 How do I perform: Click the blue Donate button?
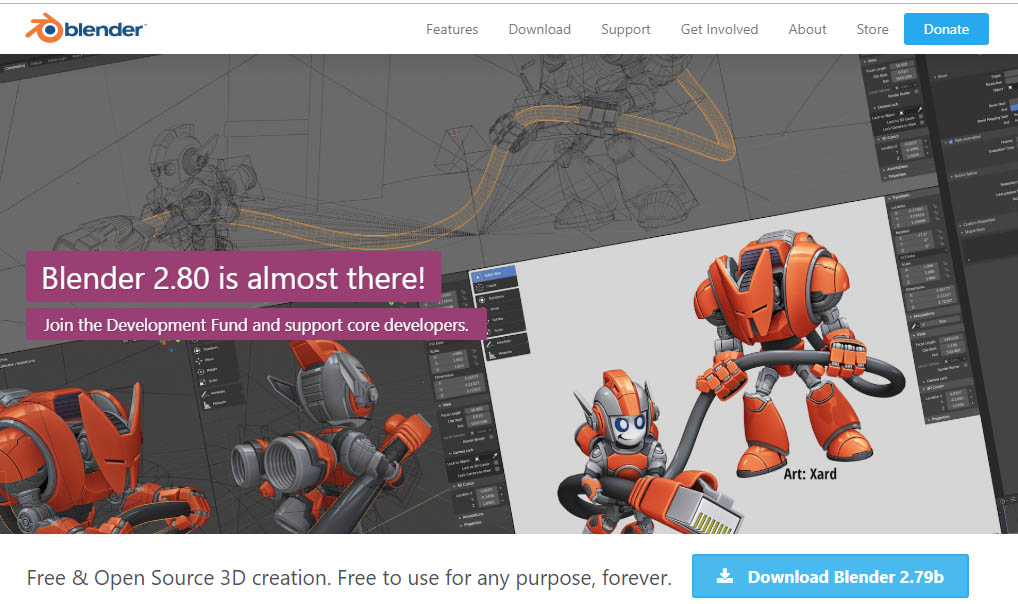[945, 29]
